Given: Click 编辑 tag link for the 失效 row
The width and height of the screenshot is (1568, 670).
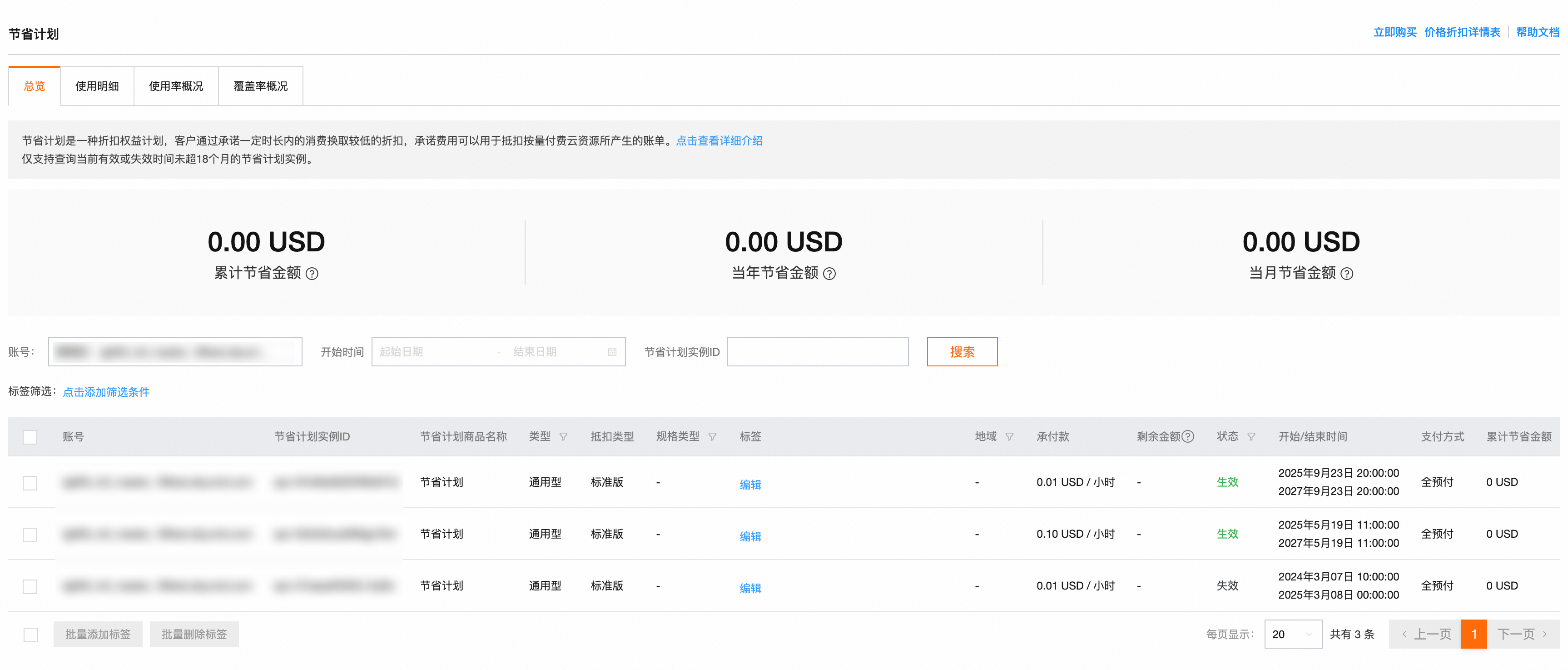Looking at the screenshot, I should click(x=750, y=588).
